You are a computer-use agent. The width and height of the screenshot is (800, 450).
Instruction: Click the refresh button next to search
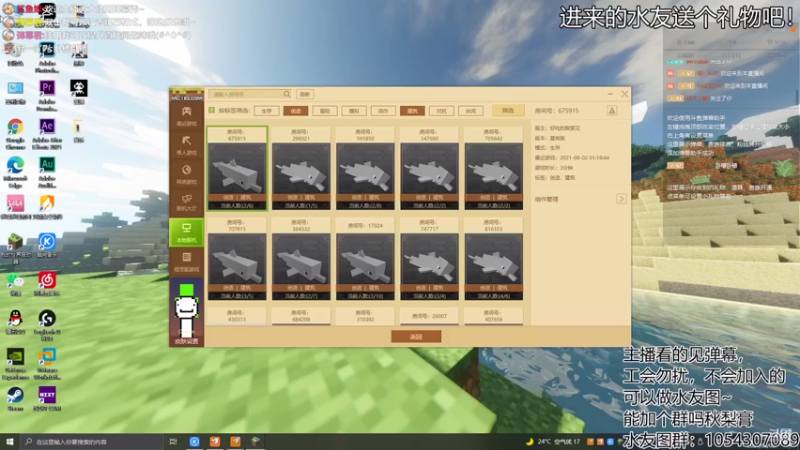[305, 94]
